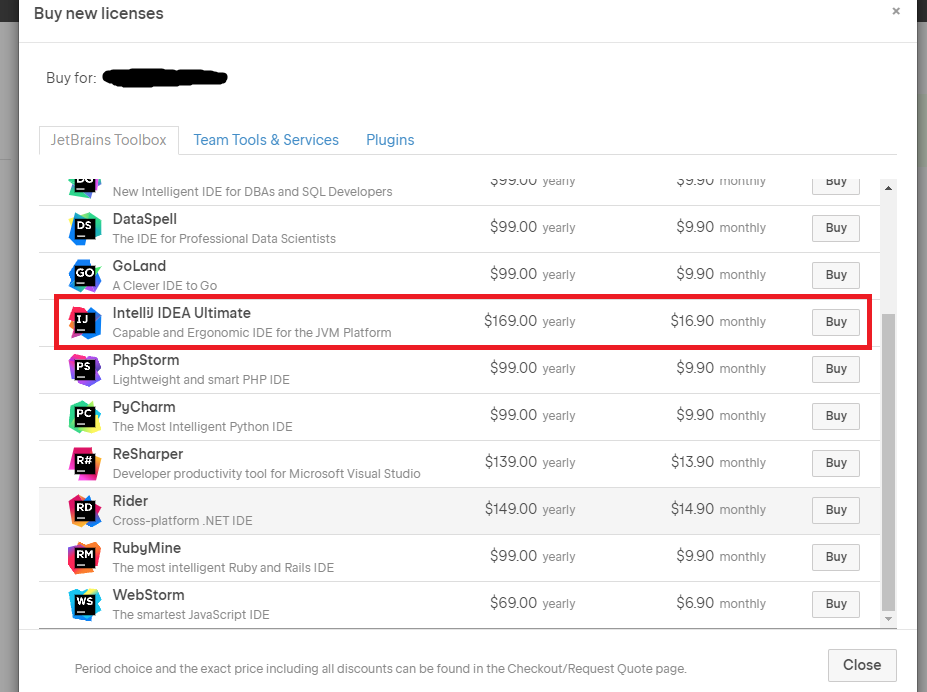This screenshot has height=692, width=927.
Task: Click the $69.00 yearly WebStorm price
Action: coord(533,603)
